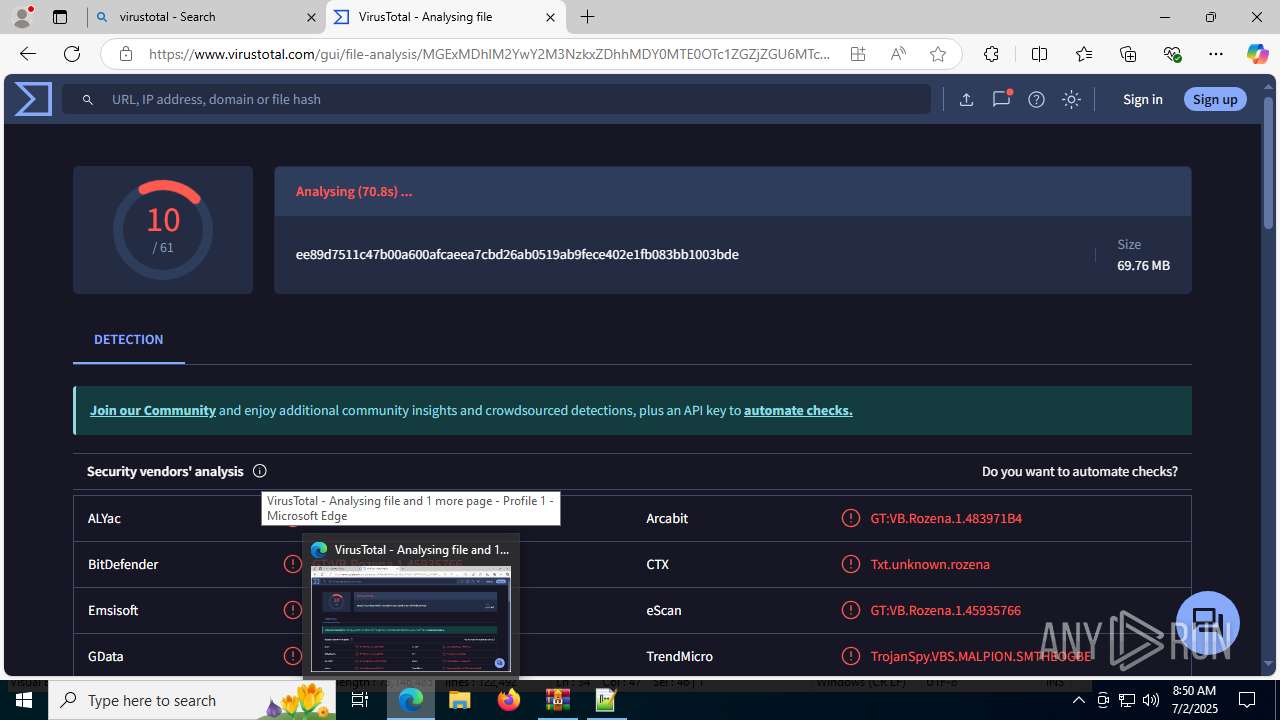Click the TrendMicro detection alert icon
This screenshot has width=1280, height=720.
click(x=850, y=656)
